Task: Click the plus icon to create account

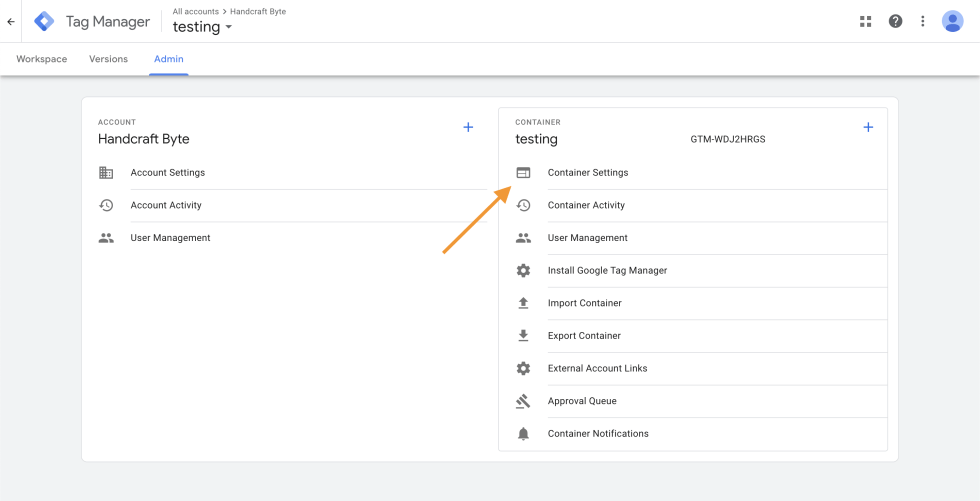Action: [x=468, y=127]
